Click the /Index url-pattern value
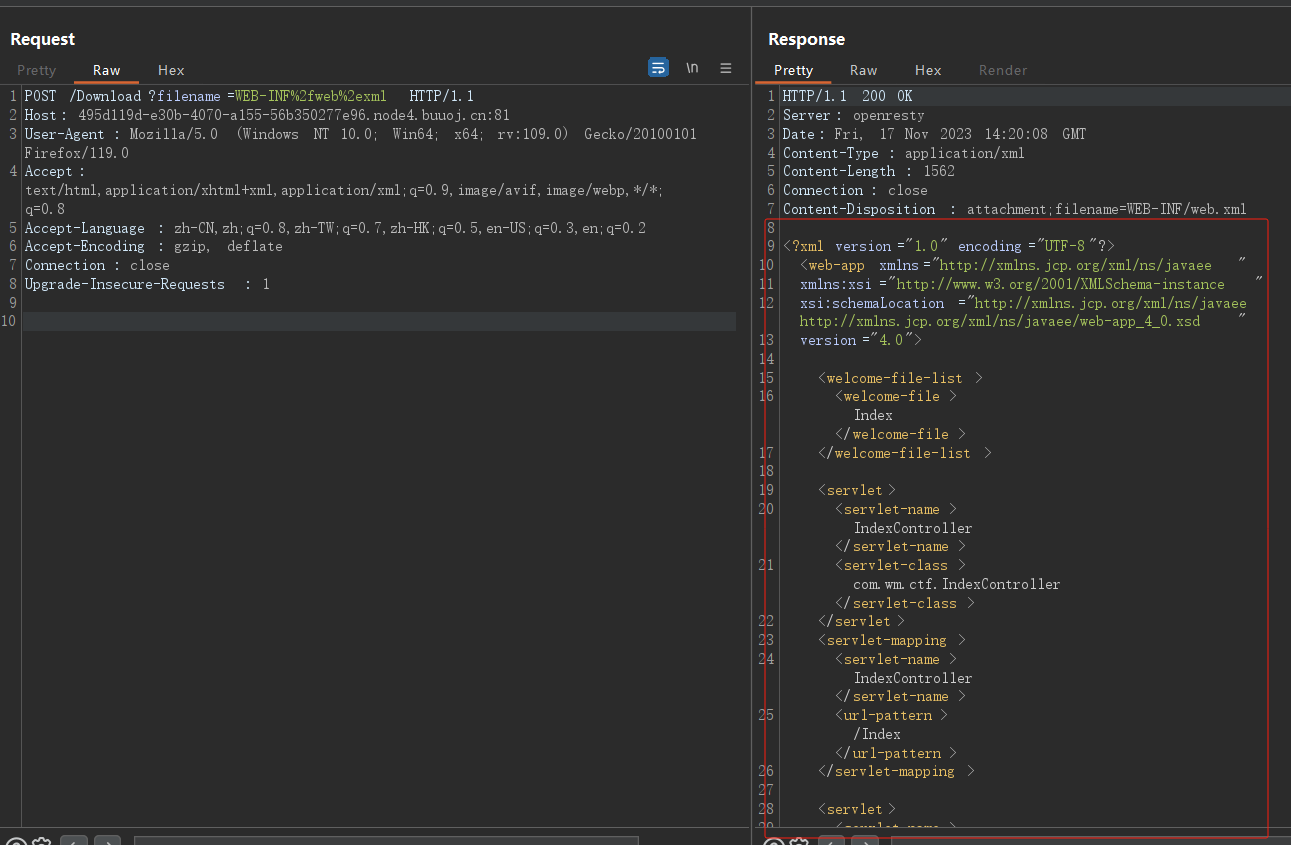This screenshot has height=845, width=1291. [877, 734]
